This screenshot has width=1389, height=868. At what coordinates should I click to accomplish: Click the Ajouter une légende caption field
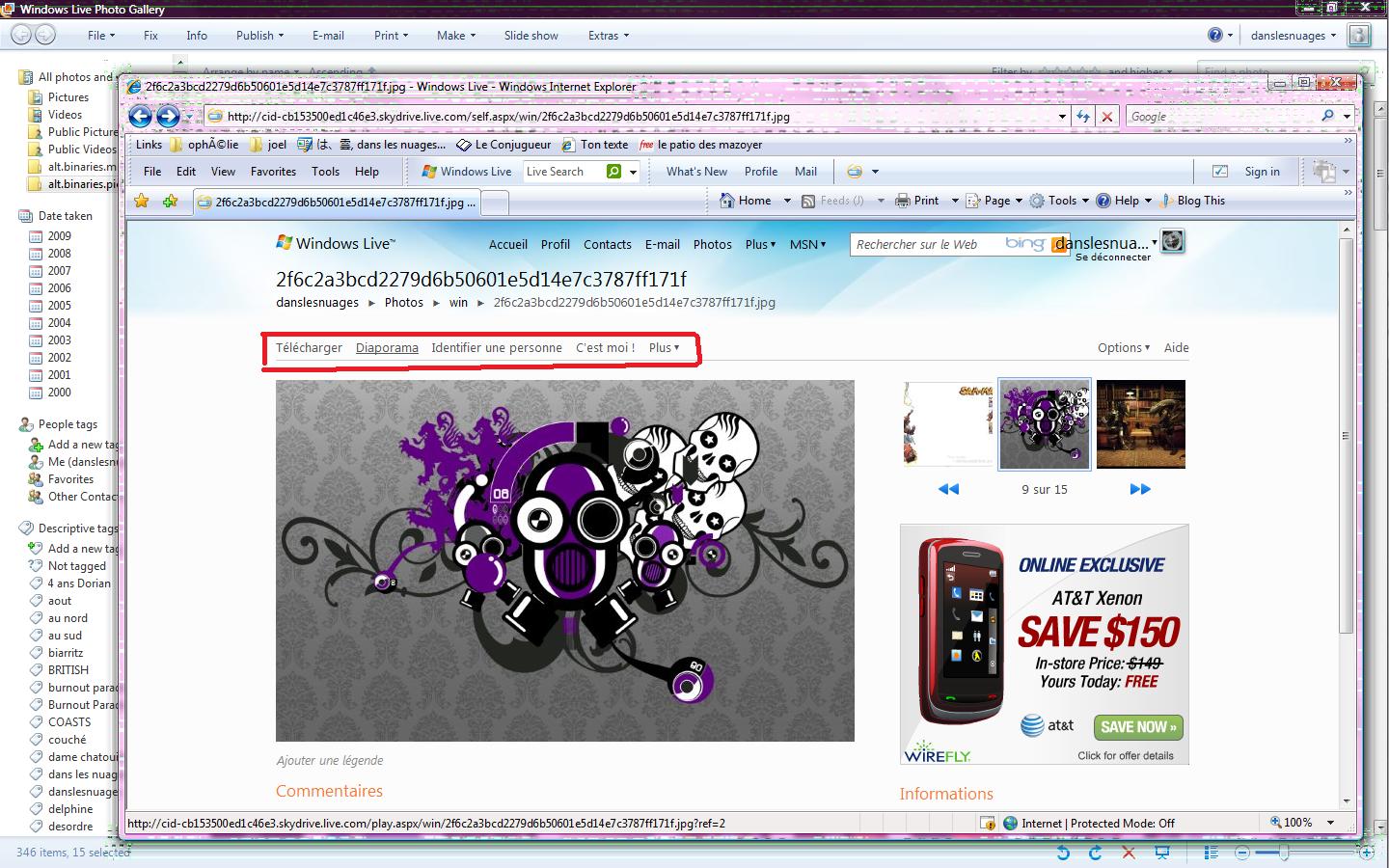point(330,760)
